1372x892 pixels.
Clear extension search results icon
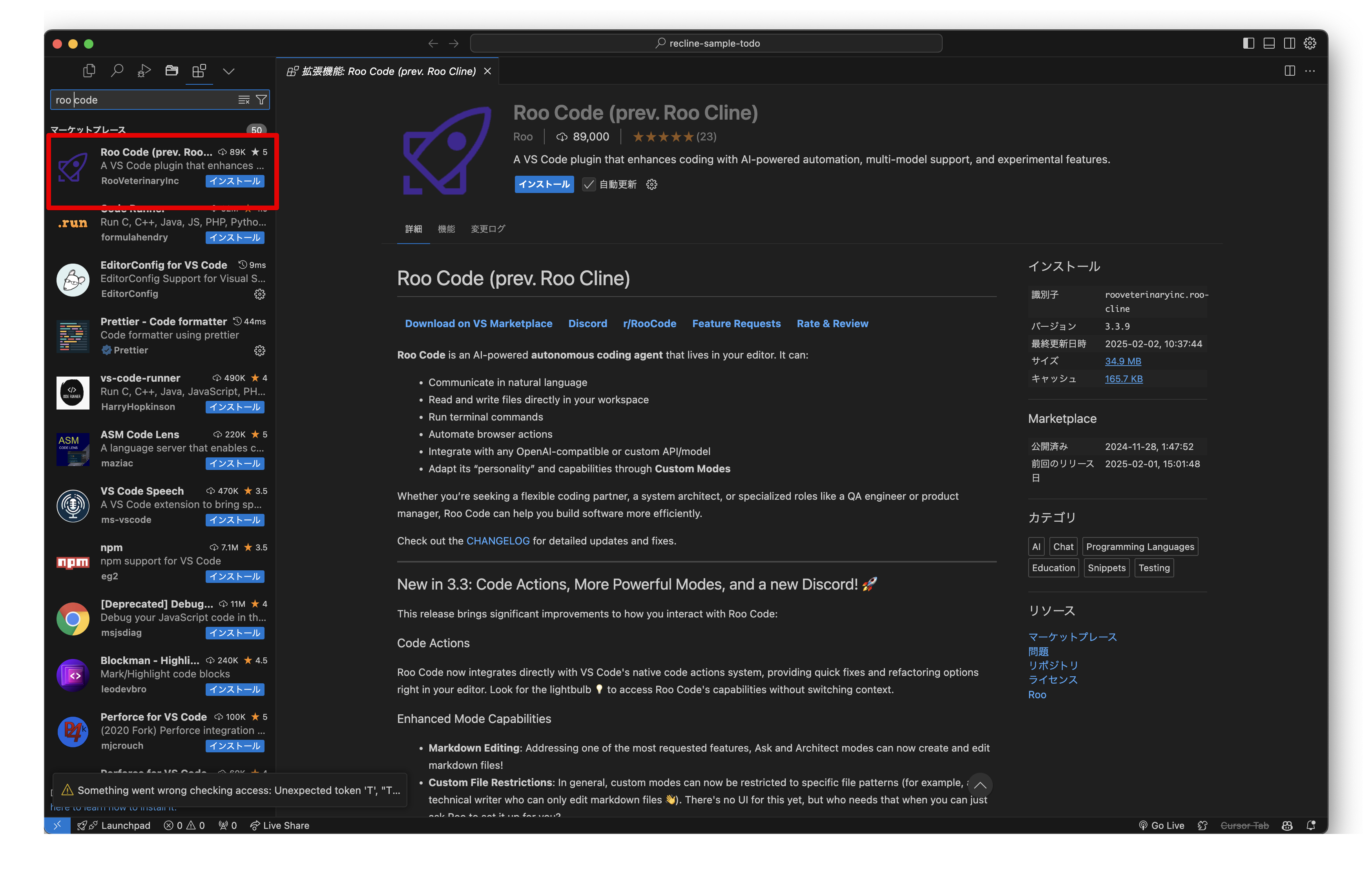[x=244, y=100]
